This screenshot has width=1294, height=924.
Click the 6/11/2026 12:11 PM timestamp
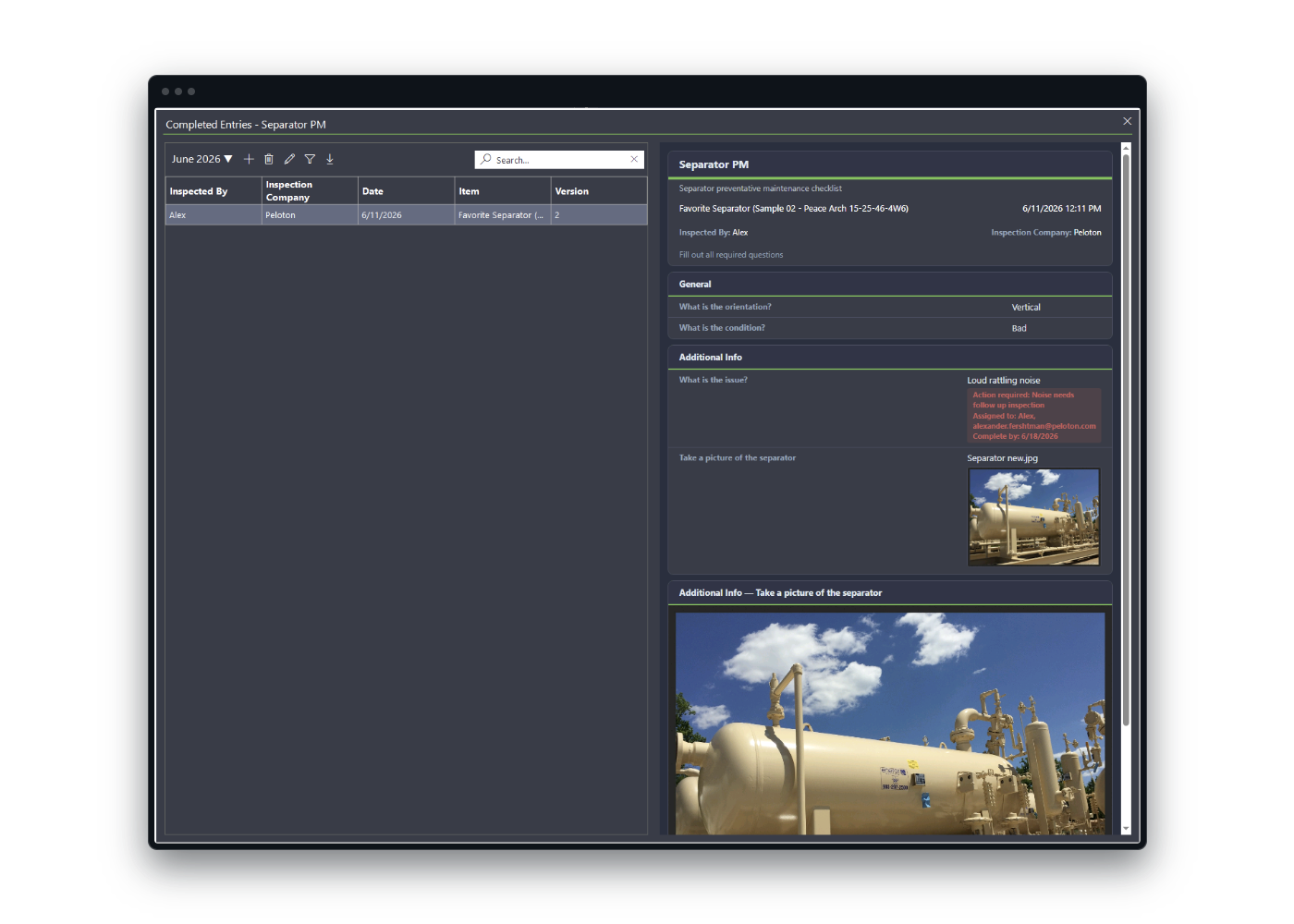coord(1061,209)
